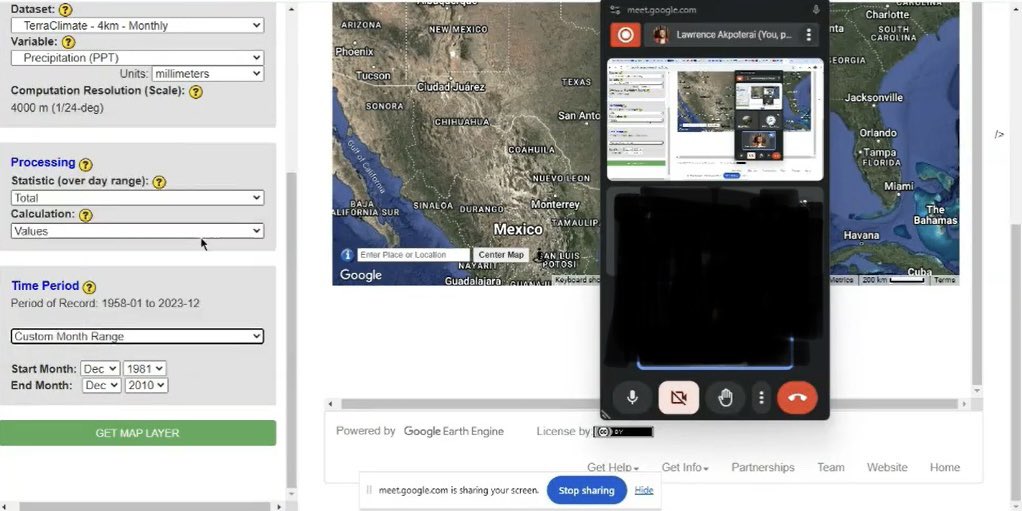The height and width of the screenshot is (511, 1022).
Task: Click the Processing section heading
Action: [x=43, y=162]
